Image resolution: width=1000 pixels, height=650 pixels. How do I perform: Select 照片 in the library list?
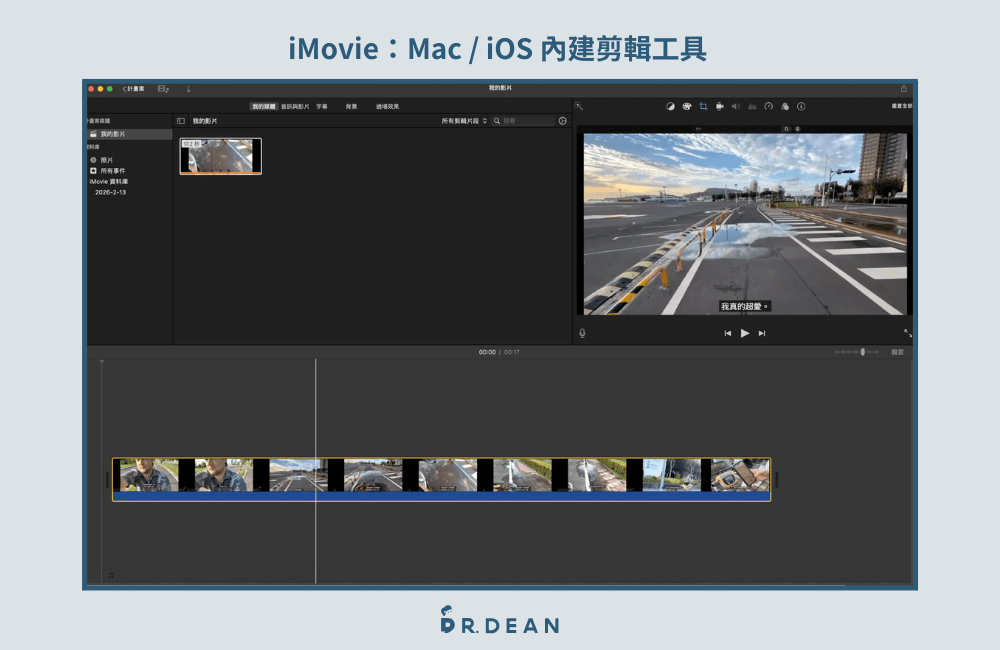(x=107, y=160)
